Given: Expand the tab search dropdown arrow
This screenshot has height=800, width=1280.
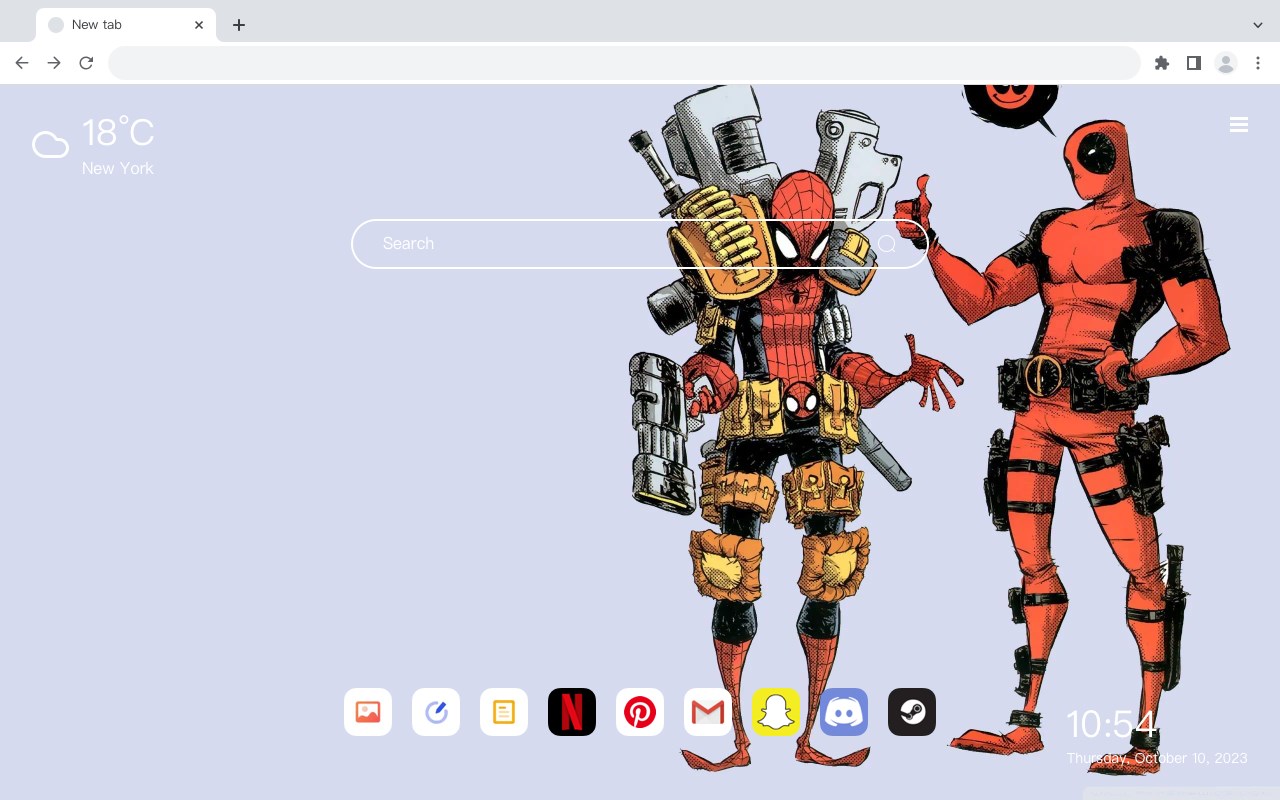Looking at the screenshot, I should 1258,25.
